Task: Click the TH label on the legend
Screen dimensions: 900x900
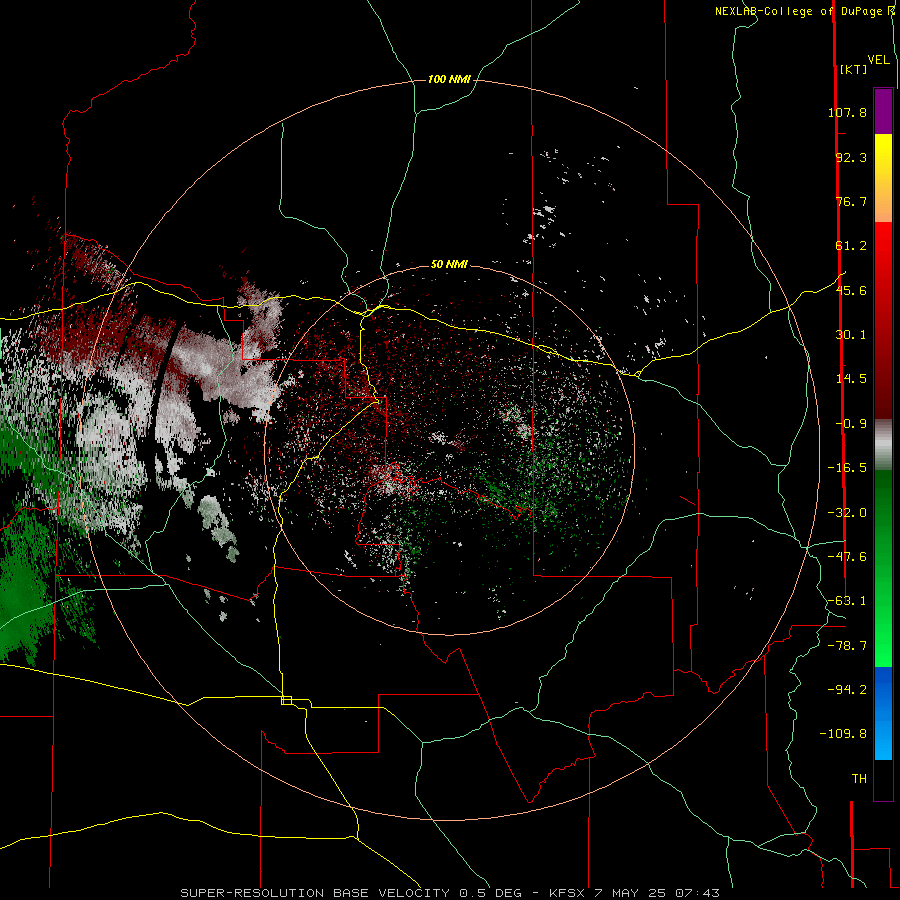Action: (859, 779)
